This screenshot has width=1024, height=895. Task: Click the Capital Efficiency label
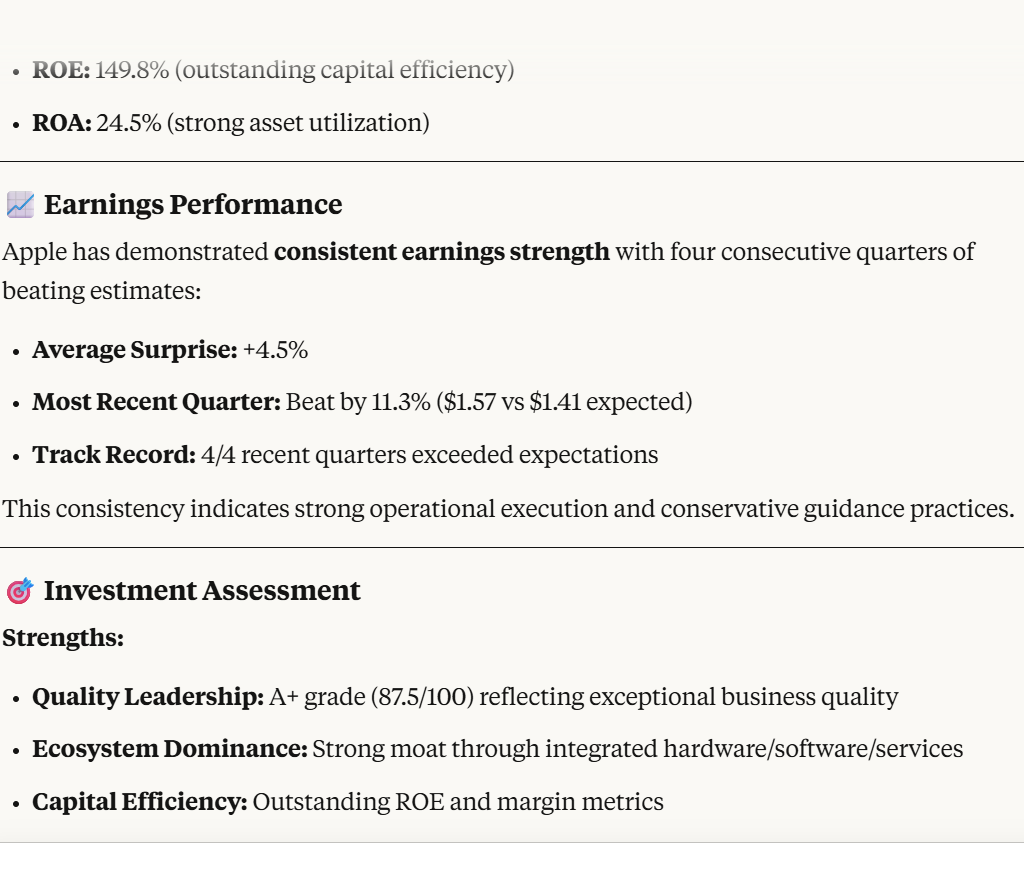click(x=140, y=802)
